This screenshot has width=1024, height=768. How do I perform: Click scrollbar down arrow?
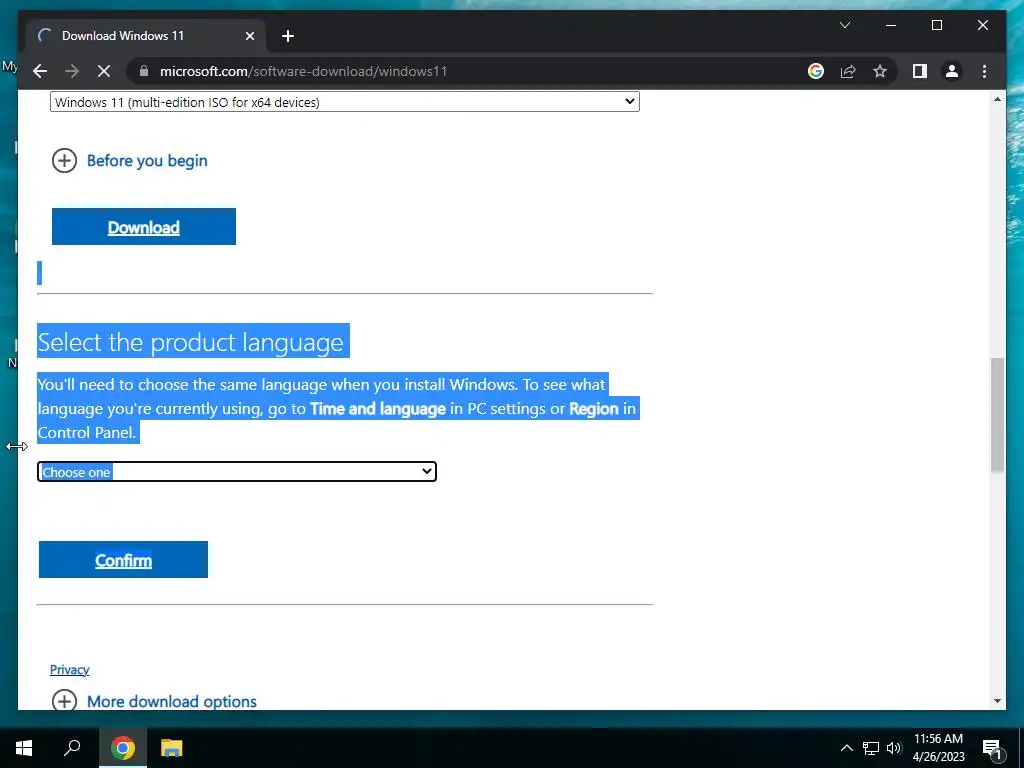pos(997,701)
